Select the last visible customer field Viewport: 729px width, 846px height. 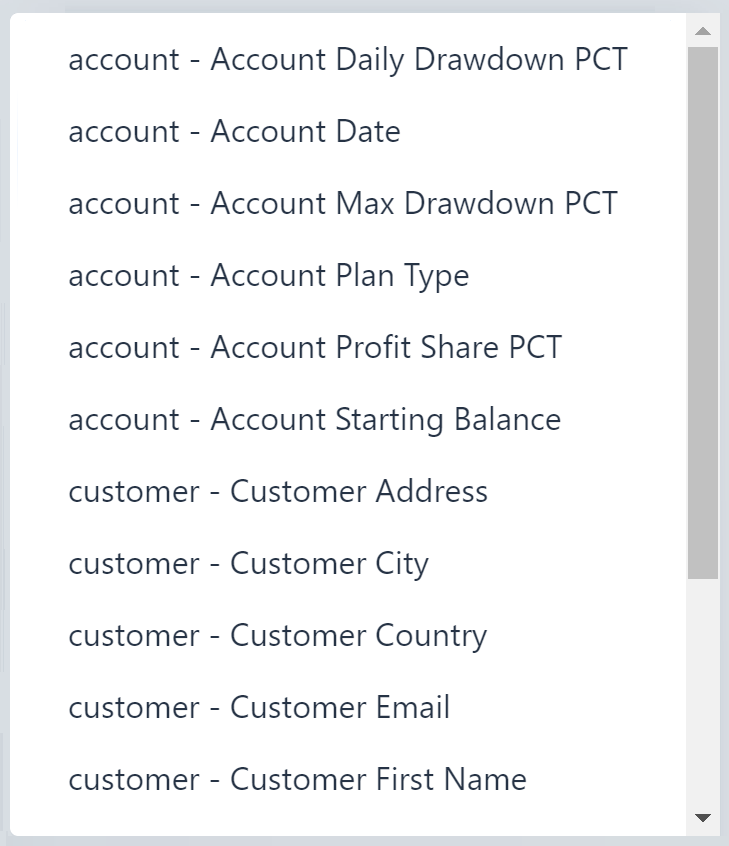pos(296,779)
